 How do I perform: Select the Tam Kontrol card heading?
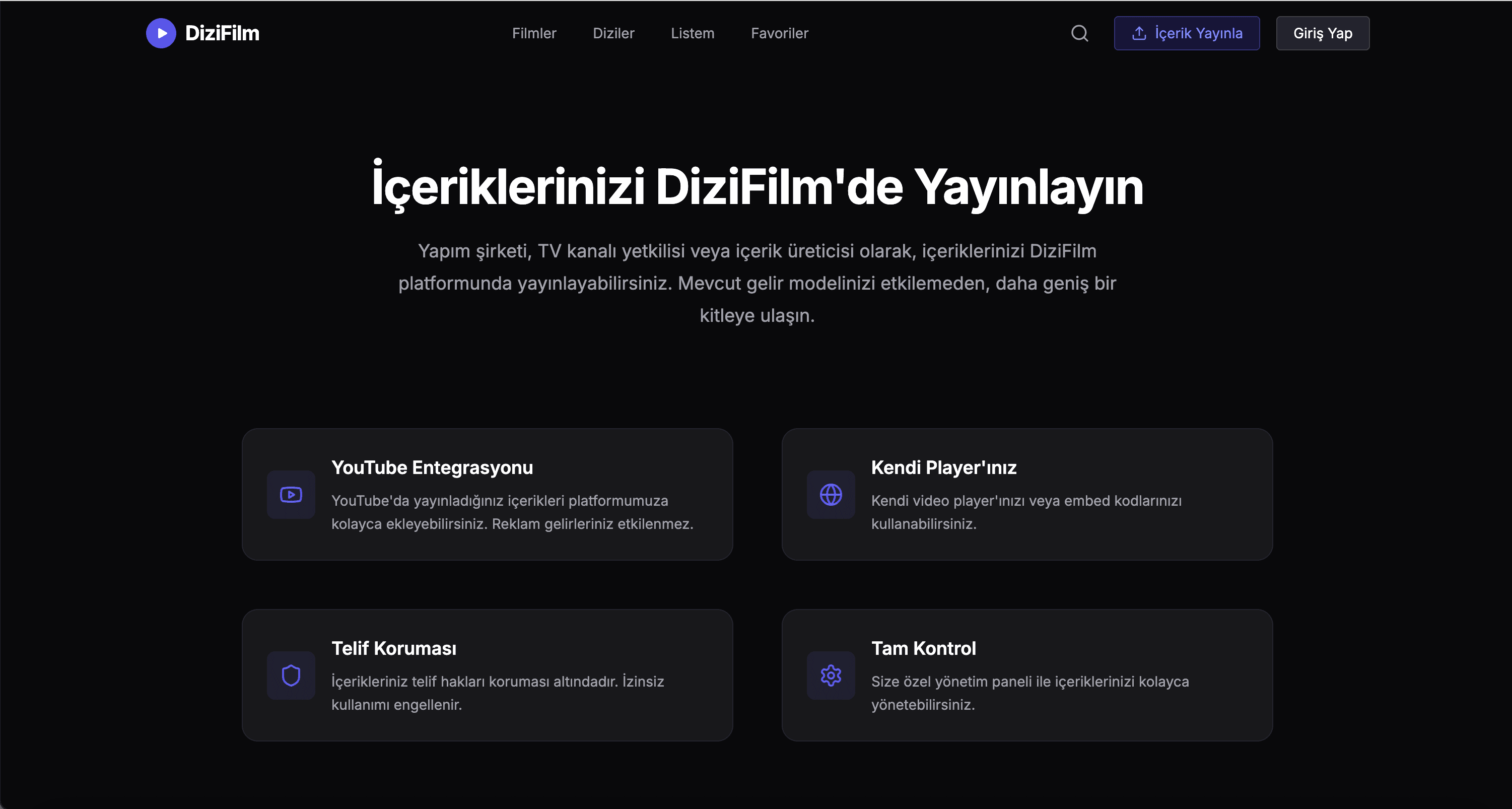click(x=923, y=648)
